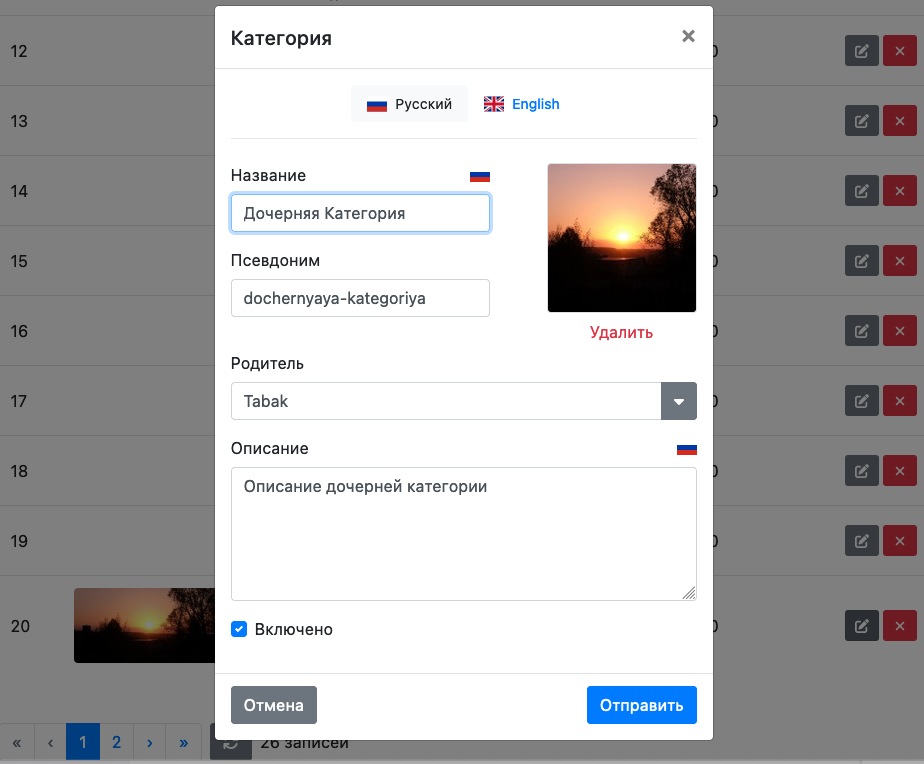Edit row 16 with the pencil icon
Viewport: 924px width, 764px height.
click(862, 331)
